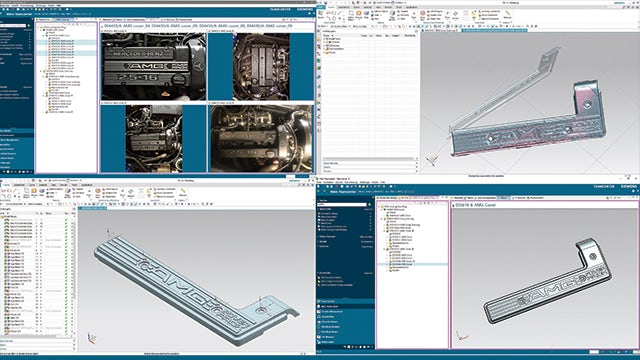
Task: Click the horizontal scrollbar under the Part Navigator list
Action: pyautogui.click(x=37, y=337)
